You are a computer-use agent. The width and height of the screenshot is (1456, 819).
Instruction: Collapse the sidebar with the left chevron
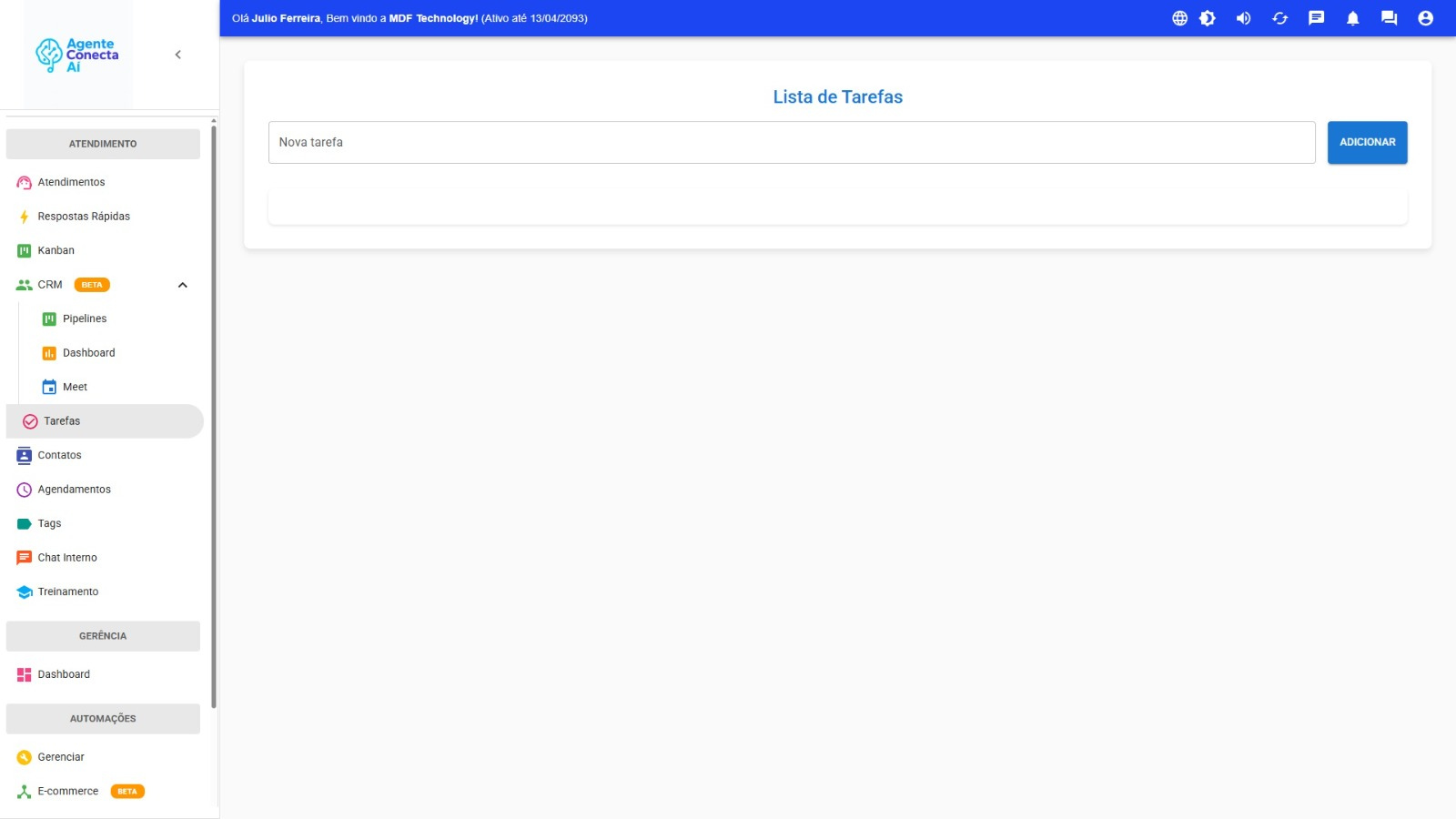click(x=177, y=55)
